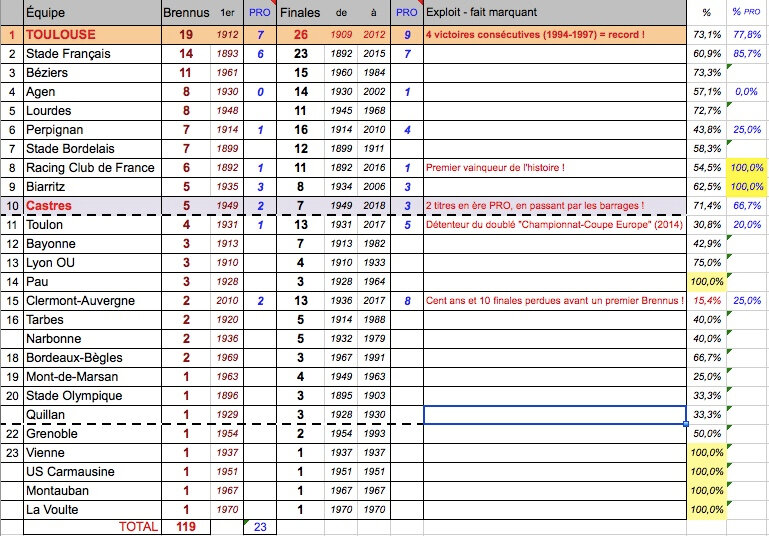Select the 85,7% cell for Stade Français
Viewport: 769px width, 536px height.
747,54
